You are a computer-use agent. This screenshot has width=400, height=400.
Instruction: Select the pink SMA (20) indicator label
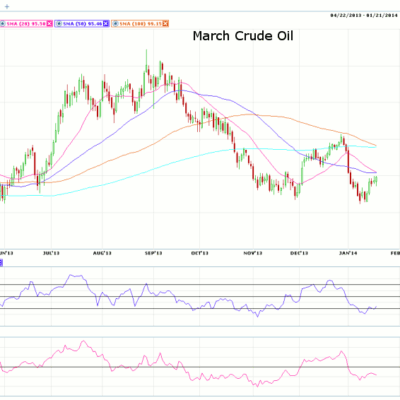click(x=26, y=23)
